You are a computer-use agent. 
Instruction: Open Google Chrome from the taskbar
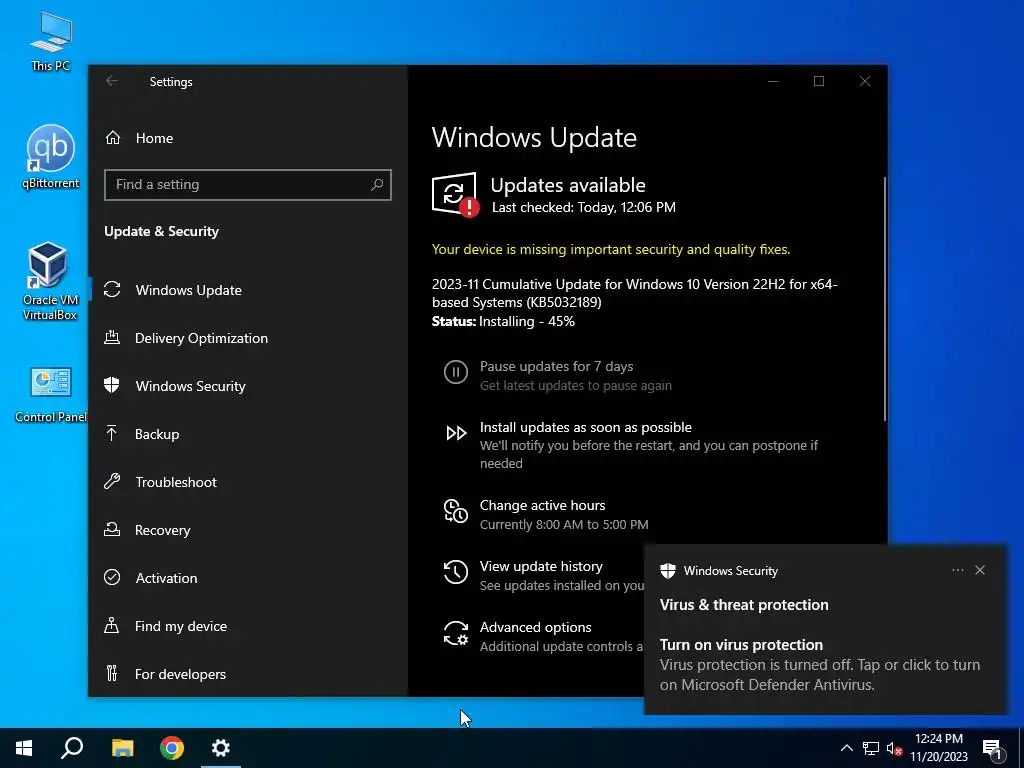(x=172, y=748)
